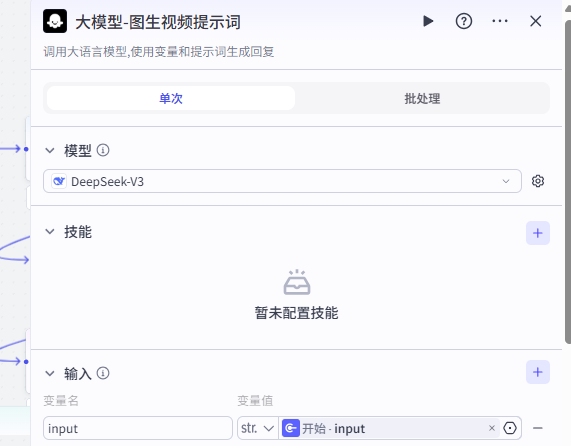Open model settings gear icon
The height and width of the screenshot is (446, 571).
coord(538,181)
